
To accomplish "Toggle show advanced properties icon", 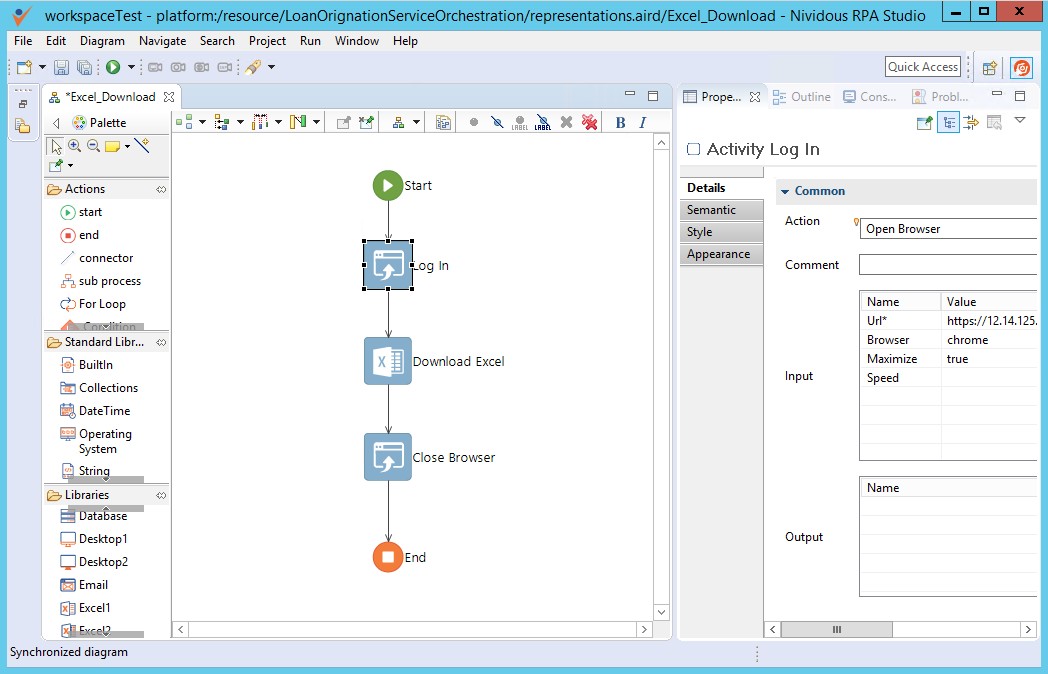I will pos(971,122).
